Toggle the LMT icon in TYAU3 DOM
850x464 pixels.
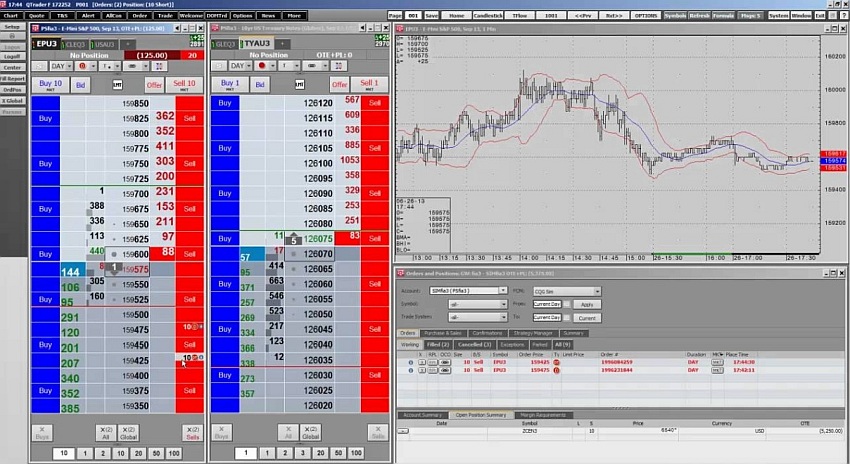coord(299,85)
